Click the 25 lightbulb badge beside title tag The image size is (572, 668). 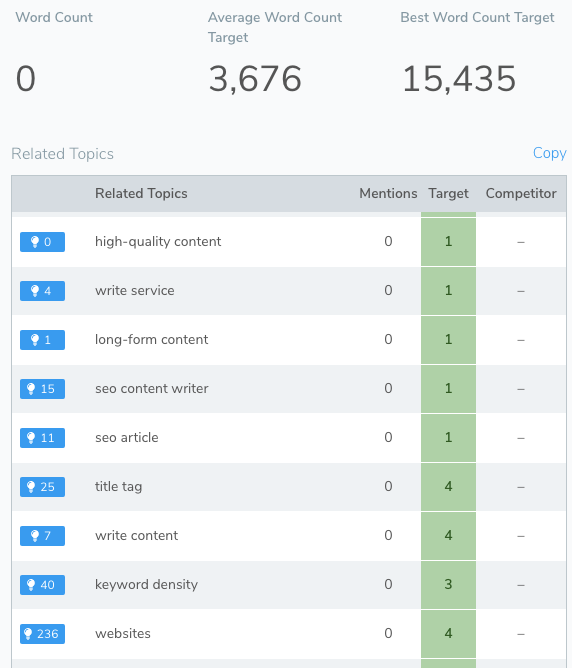[42, 487]
